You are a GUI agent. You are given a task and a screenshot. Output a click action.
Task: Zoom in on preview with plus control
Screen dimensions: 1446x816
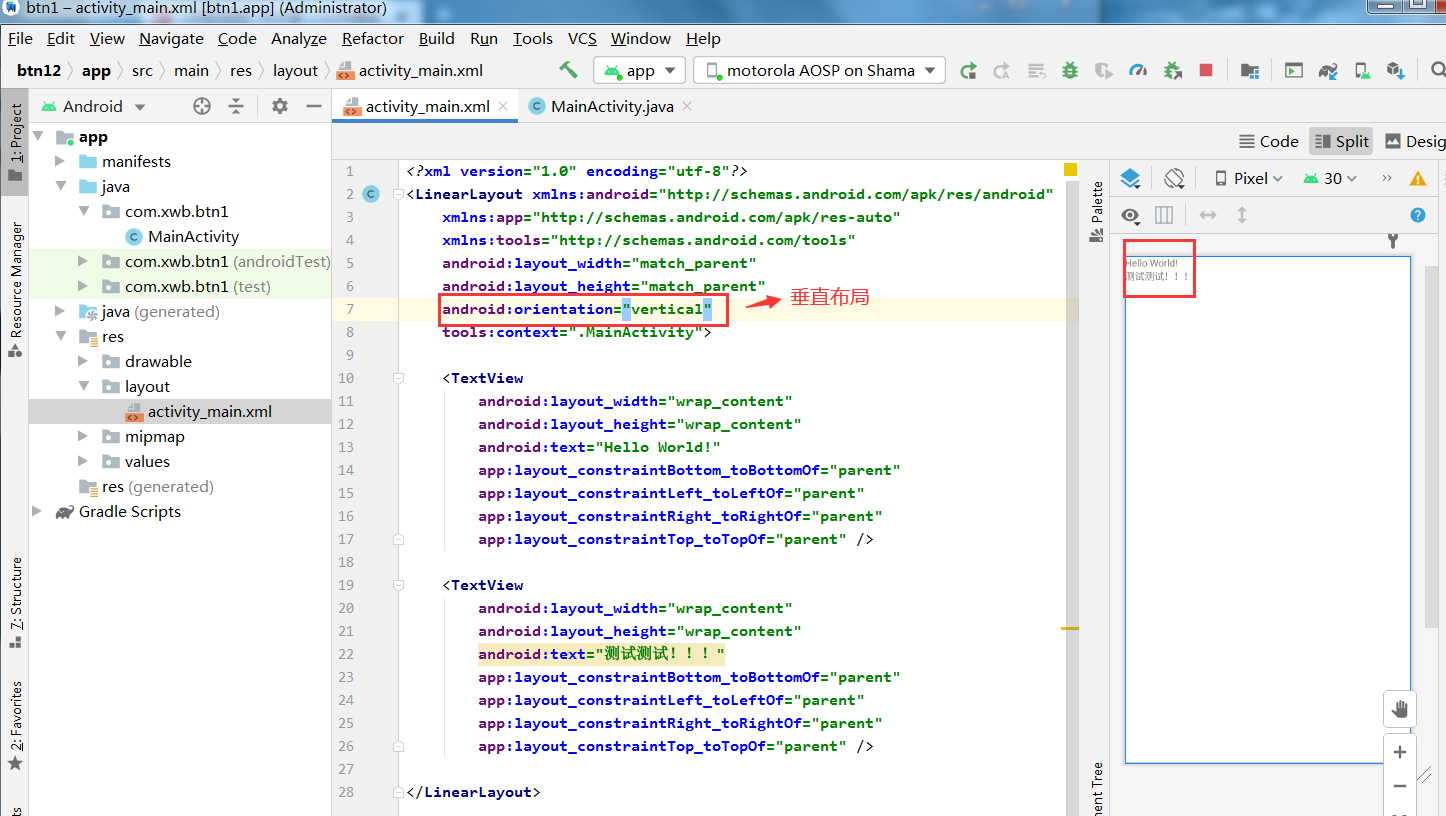click(1400, 751)
